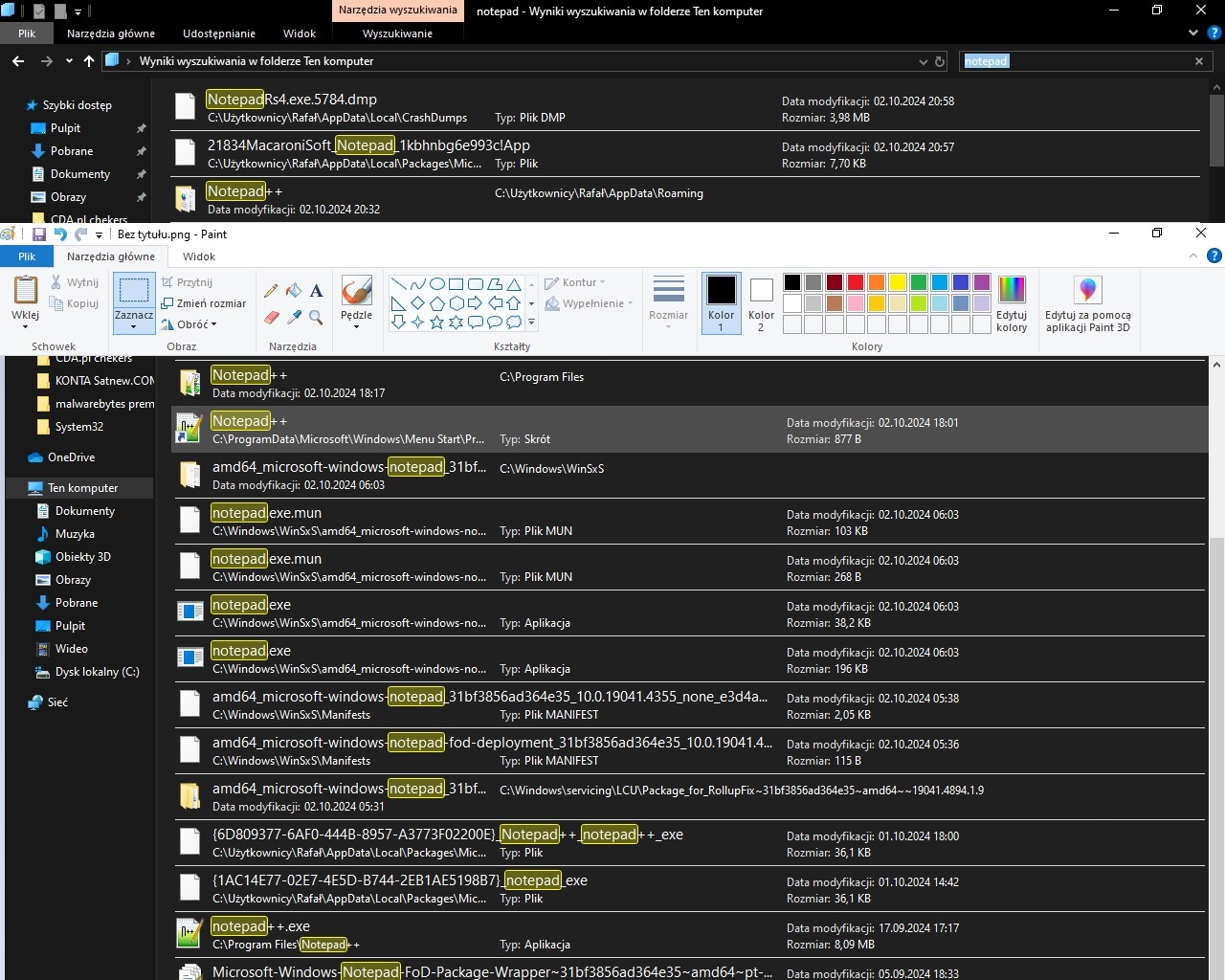The width and height of the screenshot is (1225, 980).
Task: Choose the rounded rectangle shape
Action: point(475,284)
